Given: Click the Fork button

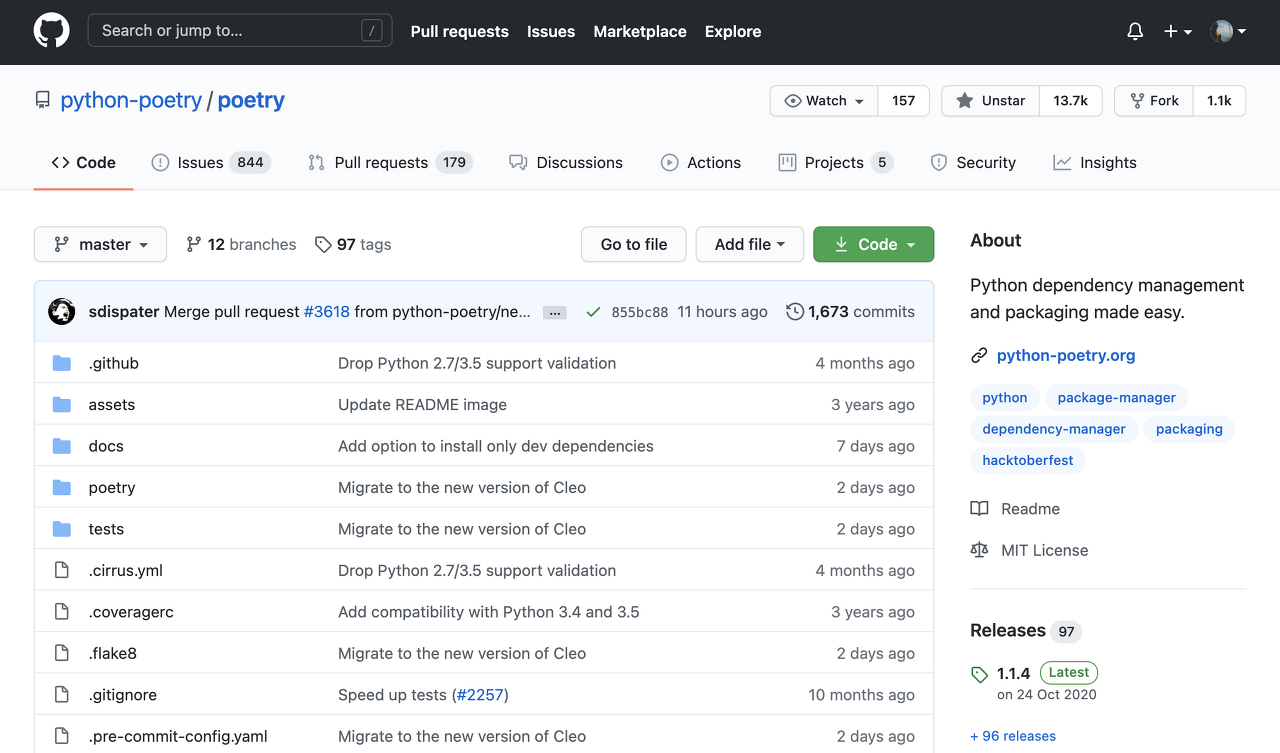Looking at the screenshot, I should click(1154, 101).
